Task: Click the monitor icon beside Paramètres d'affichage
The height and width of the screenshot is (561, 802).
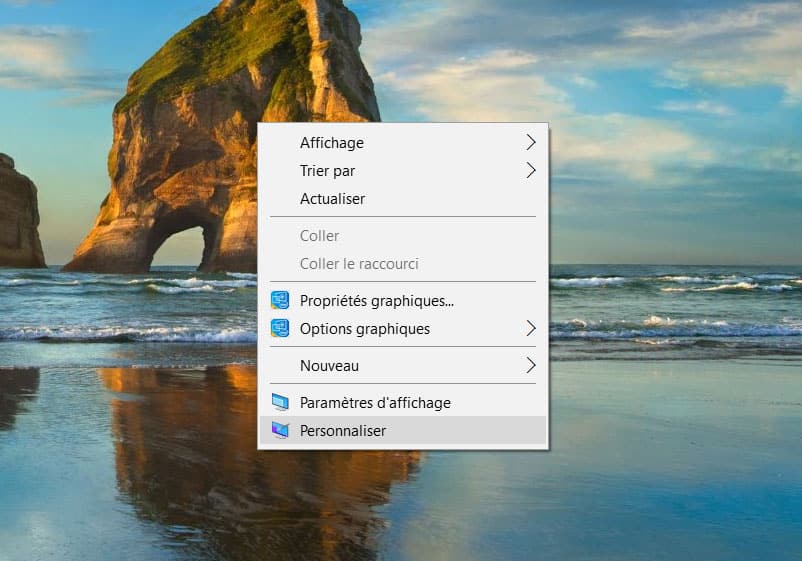Action: pos(280,403)
